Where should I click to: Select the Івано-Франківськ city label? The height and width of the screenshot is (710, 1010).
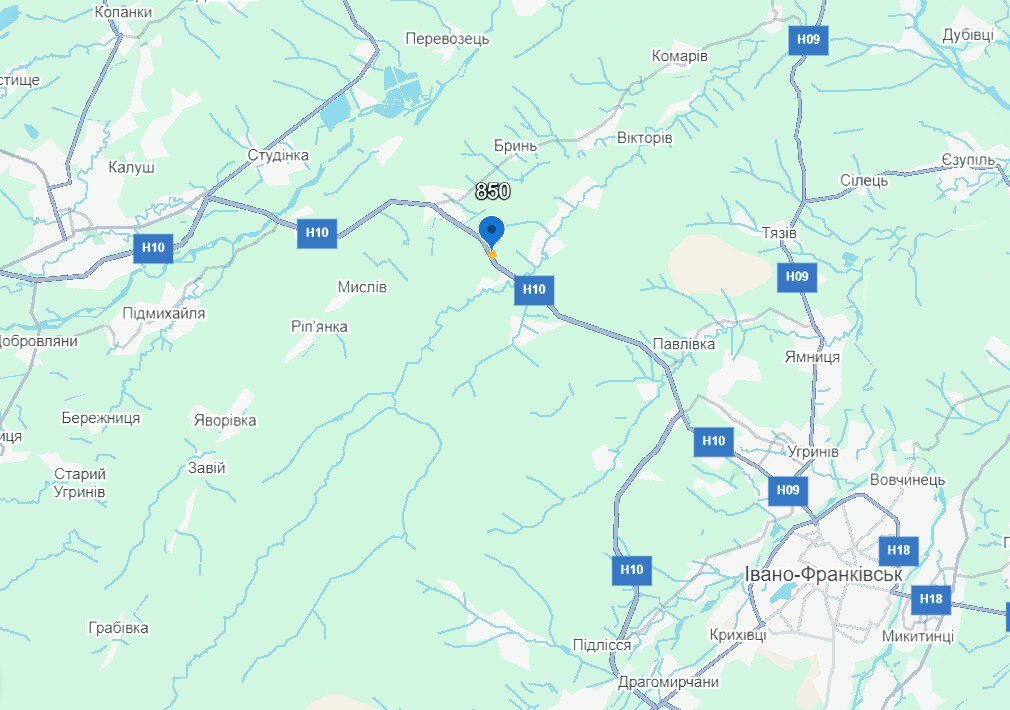tap(823, 574)
